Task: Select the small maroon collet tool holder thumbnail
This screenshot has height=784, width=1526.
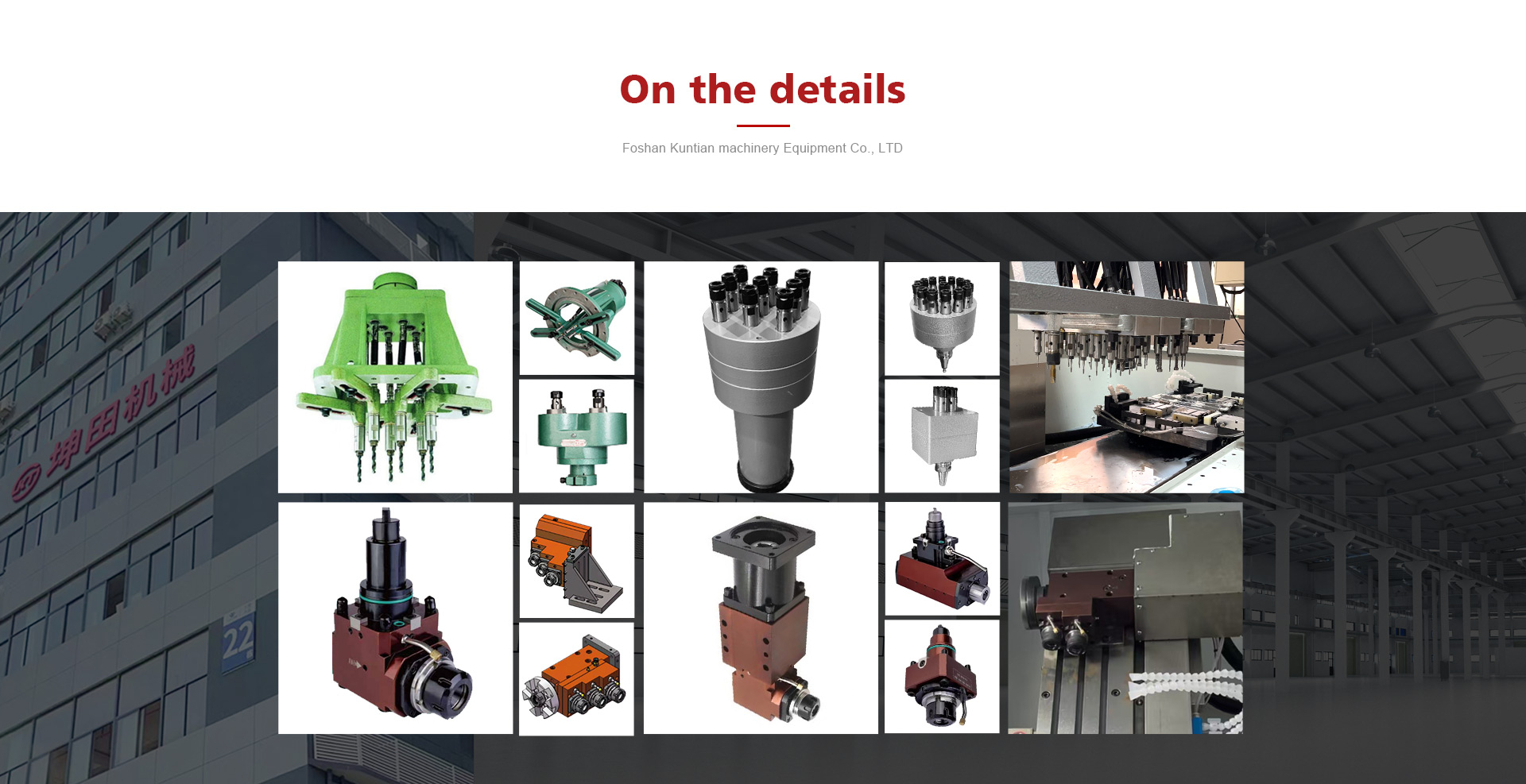Action: coord(942,676)
